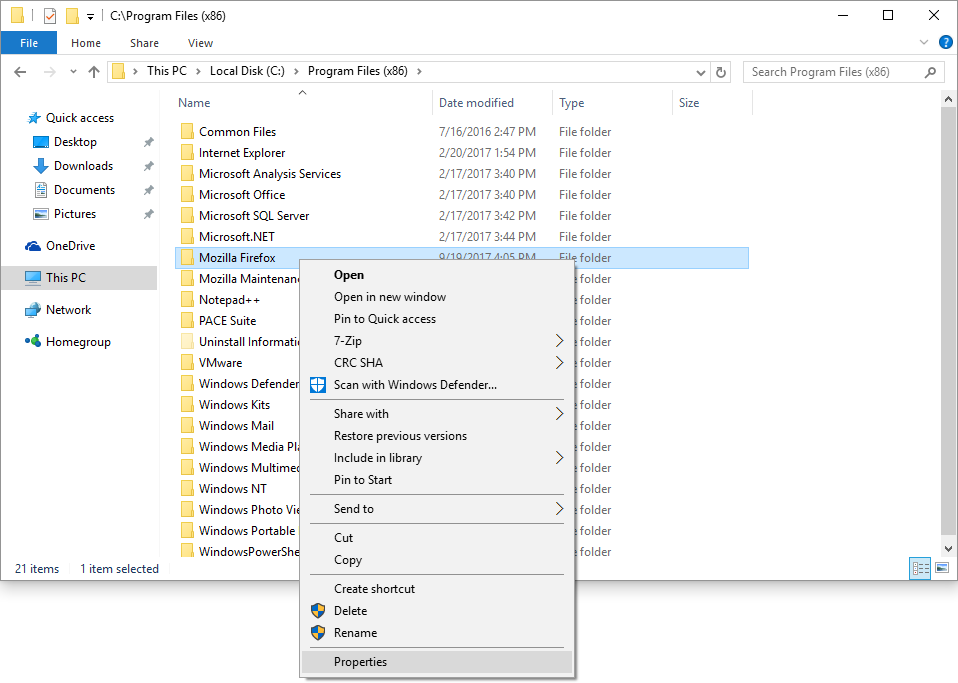The image size is (958, 683).
Task: Choose Delete from the context menu
Action: [437, 610]
